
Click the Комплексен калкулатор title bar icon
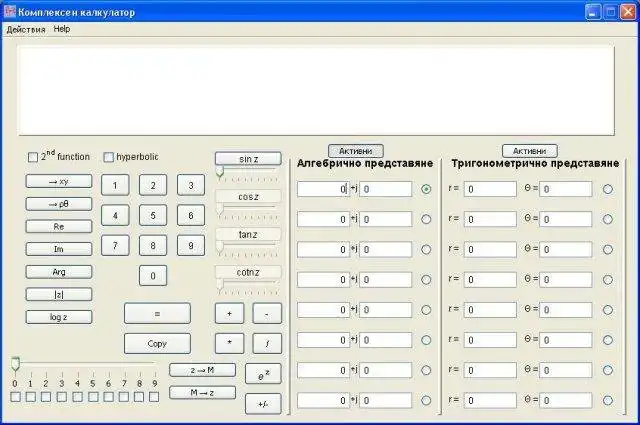10,11
